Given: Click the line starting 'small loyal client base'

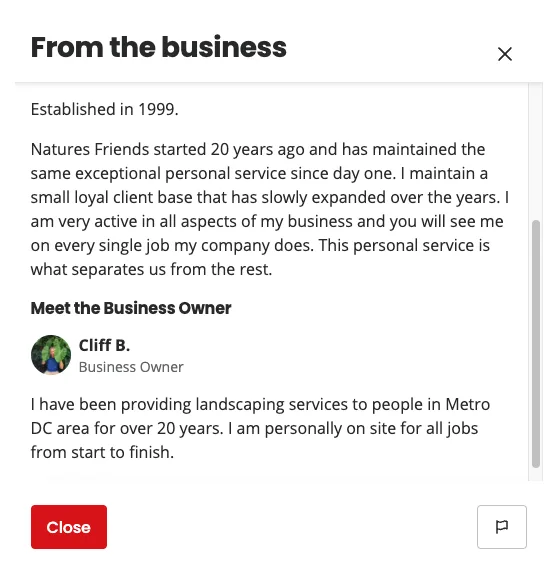Looking at the screenshot, I should (x=270, y=197).
